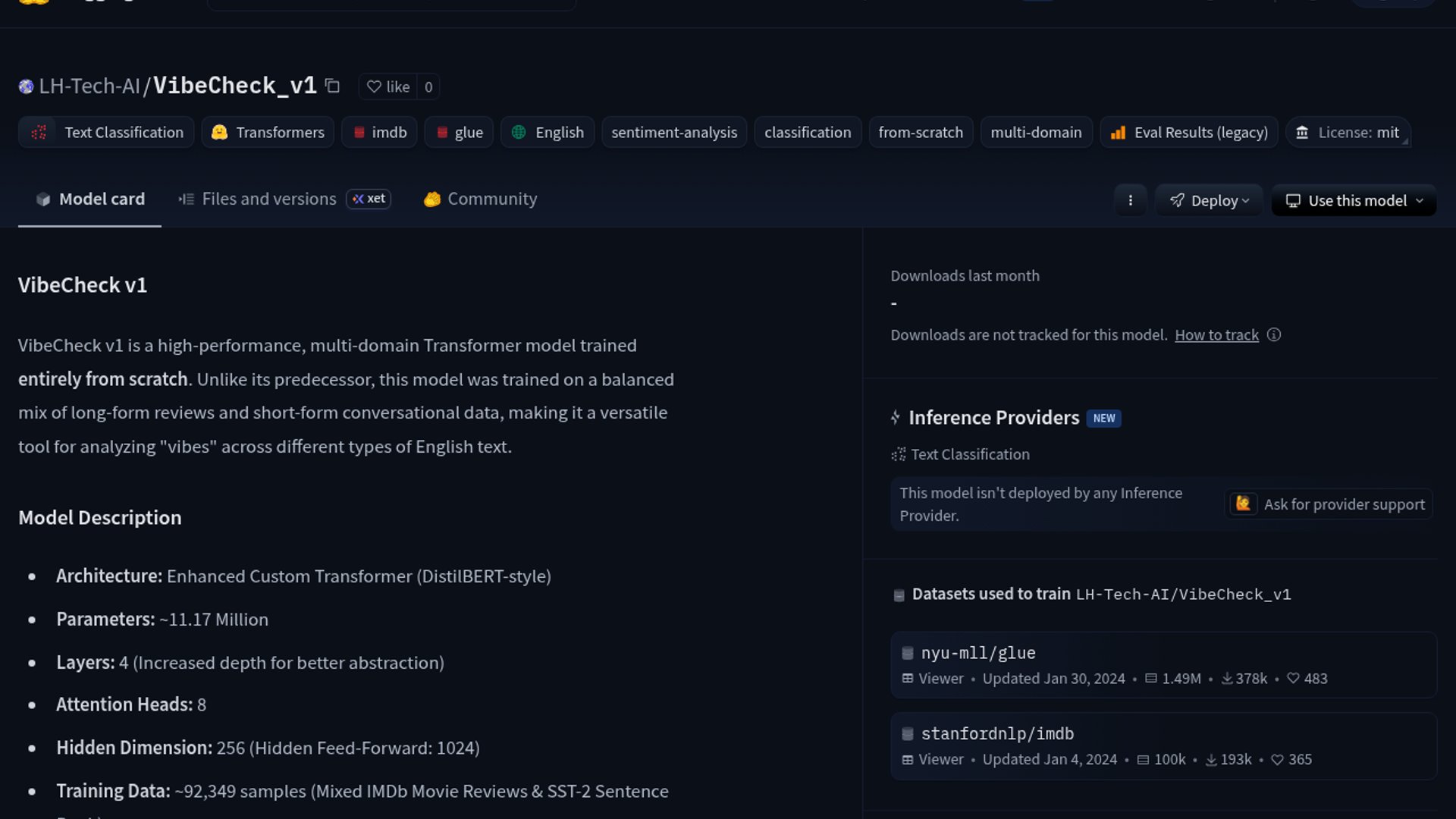The height and width of the screenshot is (819, 1456).
Task: Expand the Use this model dropdown
Action: click(1354, 200)
